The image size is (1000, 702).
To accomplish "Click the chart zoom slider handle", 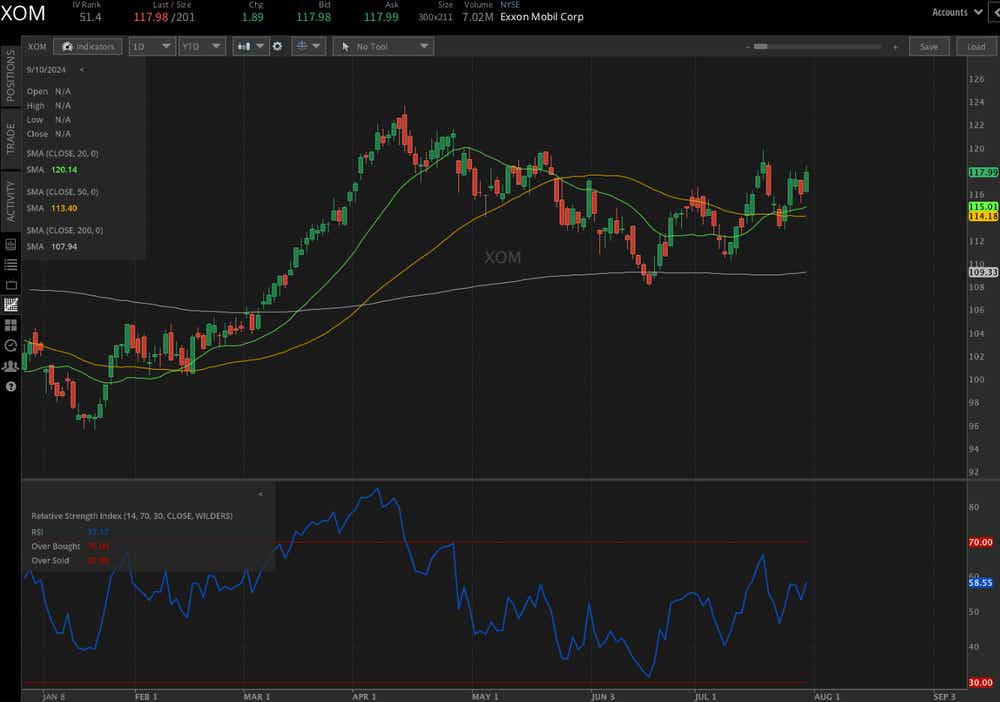I will click(760, 47).
